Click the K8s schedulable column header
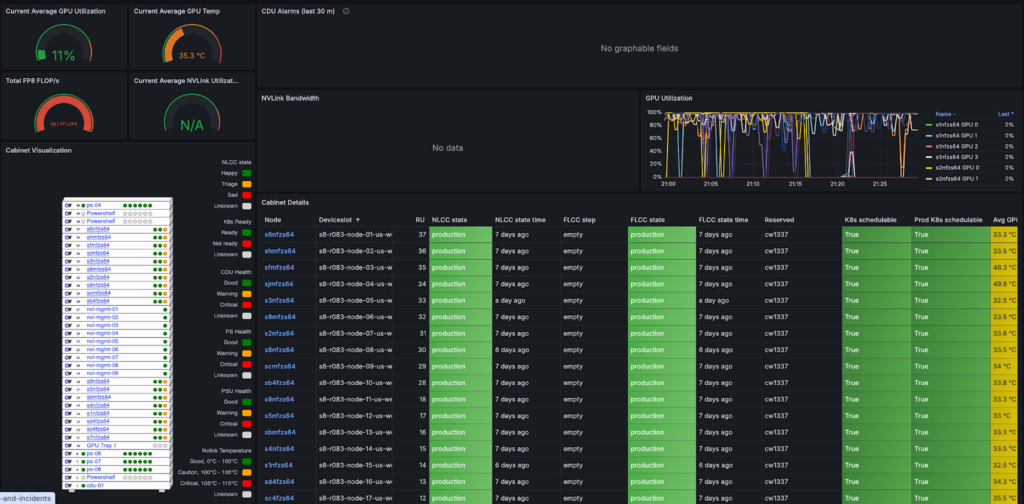The height and width of the screenshot is (504, 1024). pyautogui.click(x=870, y=219)
